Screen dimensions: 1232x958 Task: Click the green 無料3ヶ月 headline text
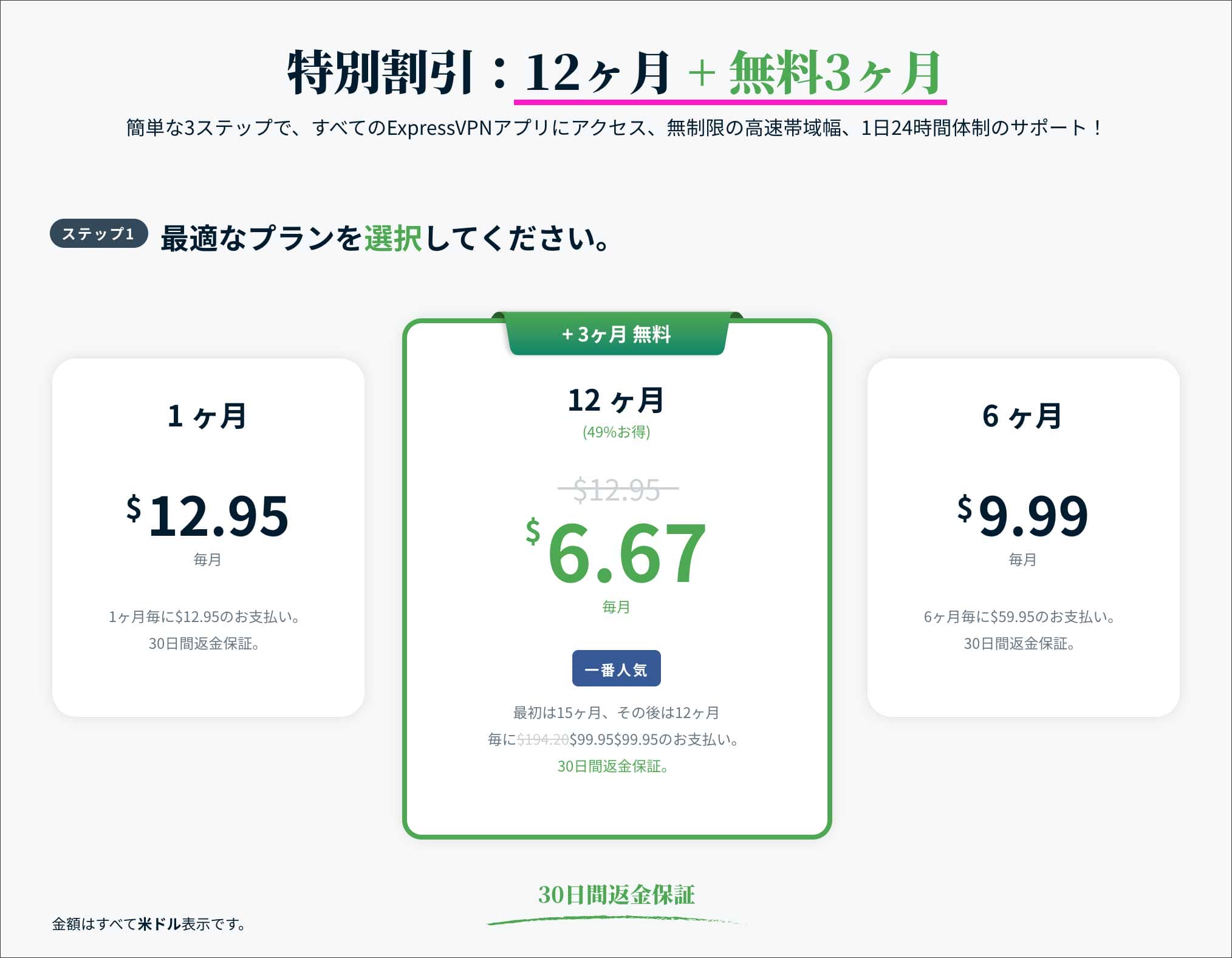click(835, 74)
